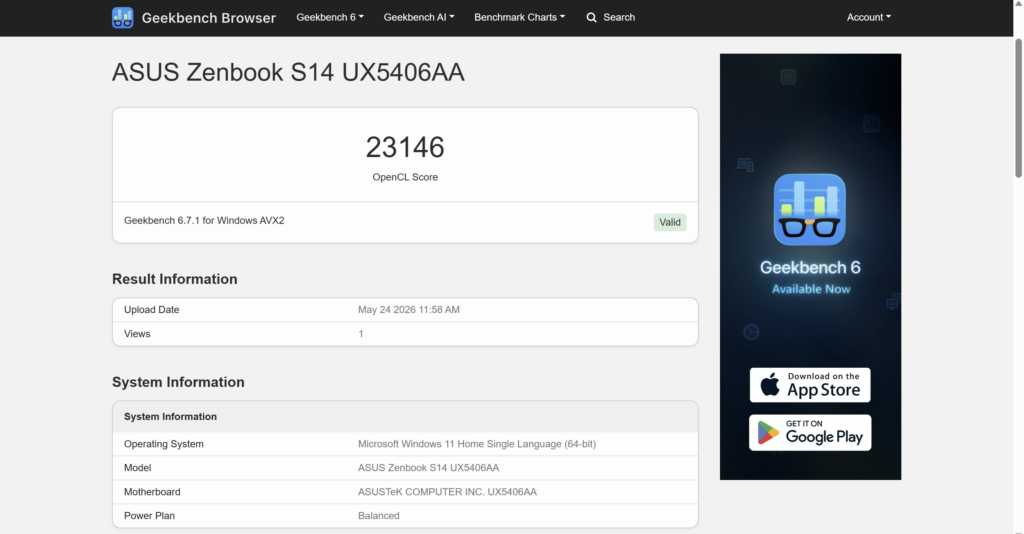
Task: Open the Benchmark Charts dropdown
Action: coord(520,18)
